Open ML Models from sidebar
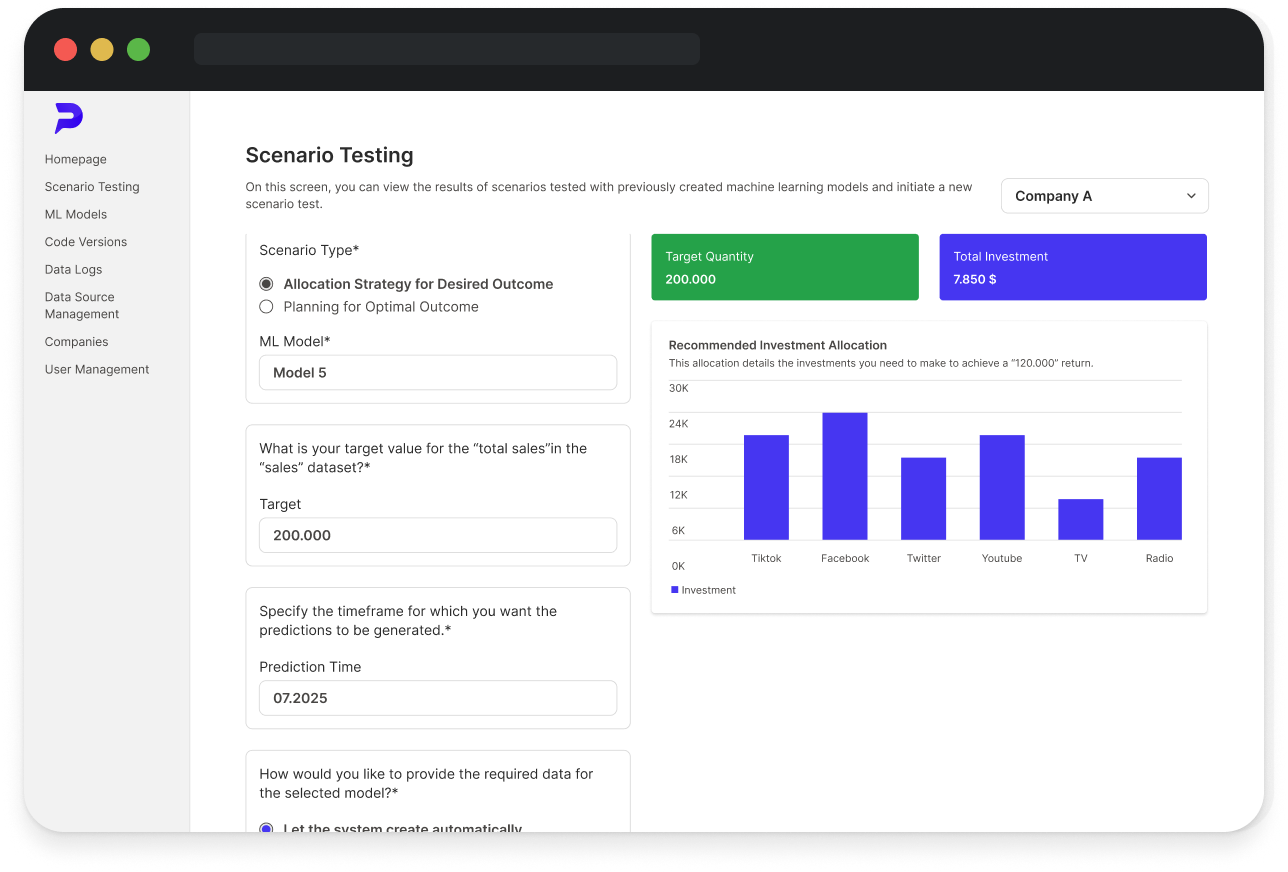The image size is (1288, 872). 75,214
